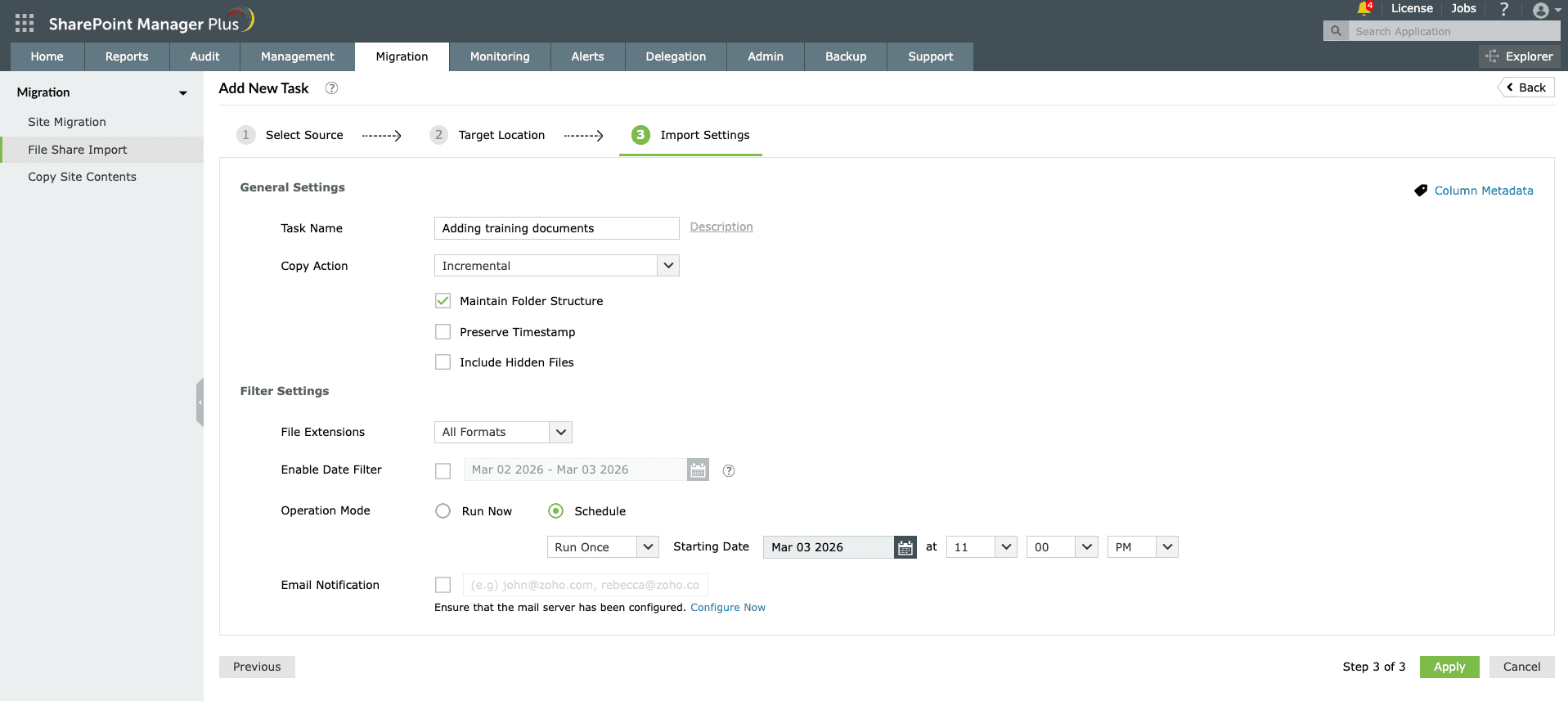Open the Column Metadata link
Viewport: 1568px width, 701px height.
1484,191
